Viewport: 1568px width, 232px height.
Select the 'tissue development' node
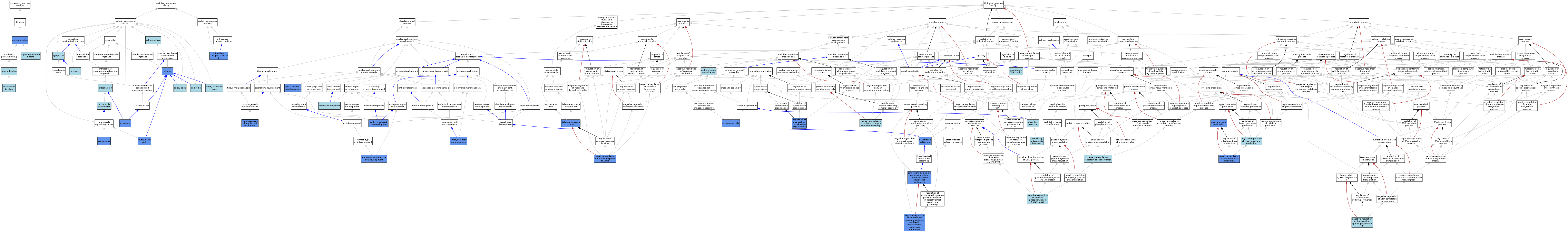click(267, 71)
